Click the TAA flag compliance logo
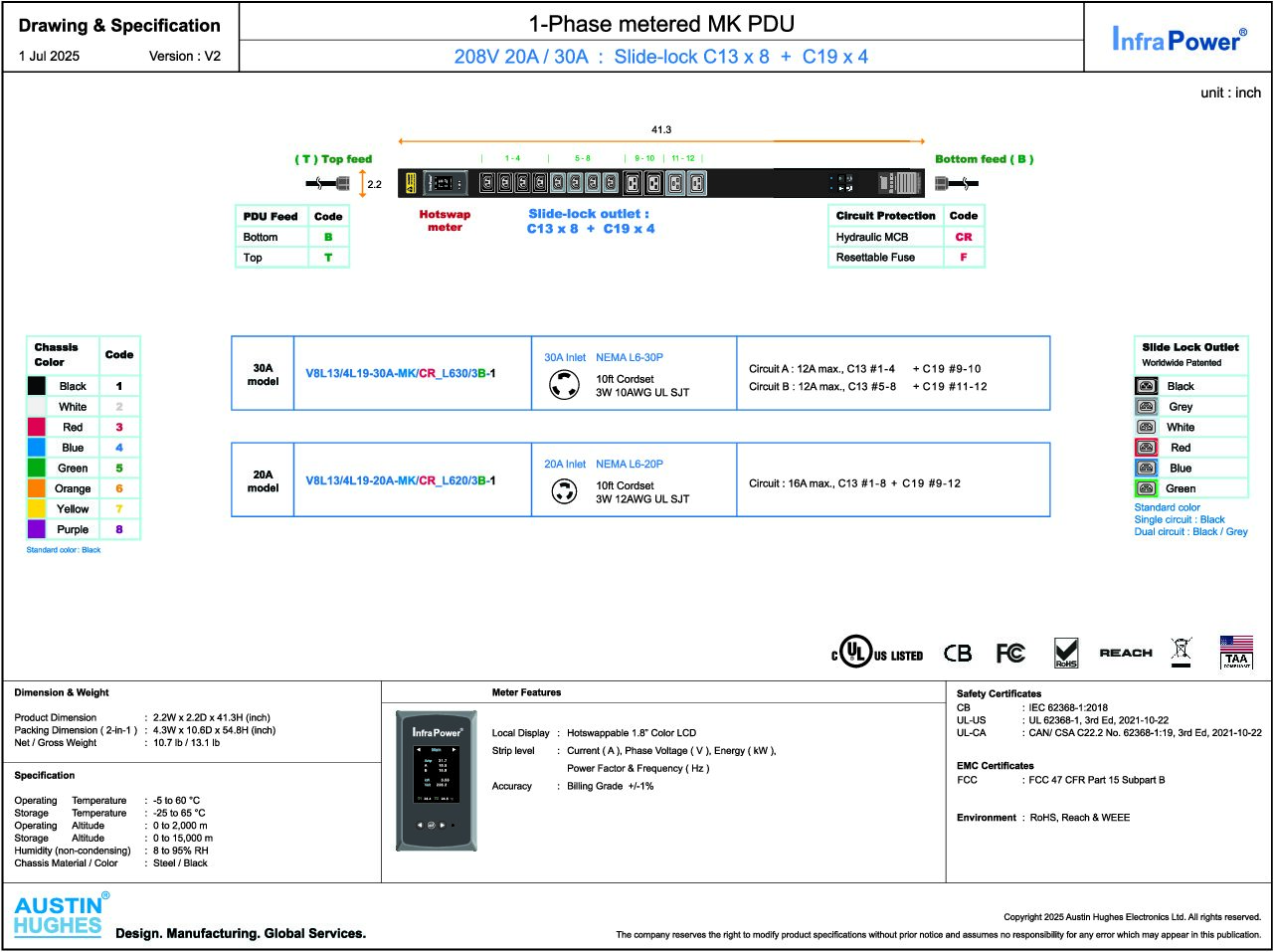1274x952 pixels. [x=1236, y=652]
